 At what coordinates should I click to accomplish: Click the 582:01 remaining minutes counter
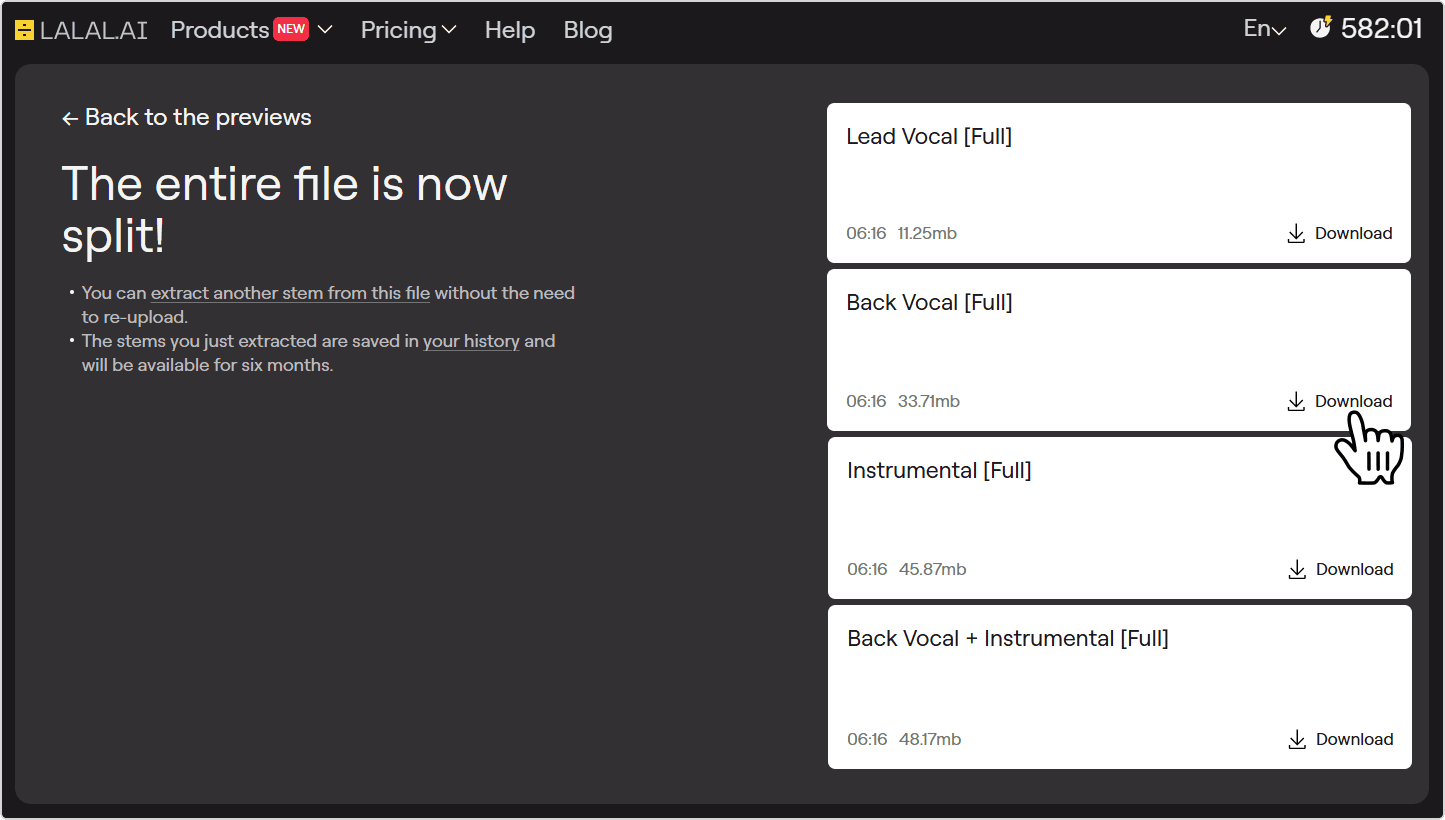pyautogui.click(x=1381, y=28)
